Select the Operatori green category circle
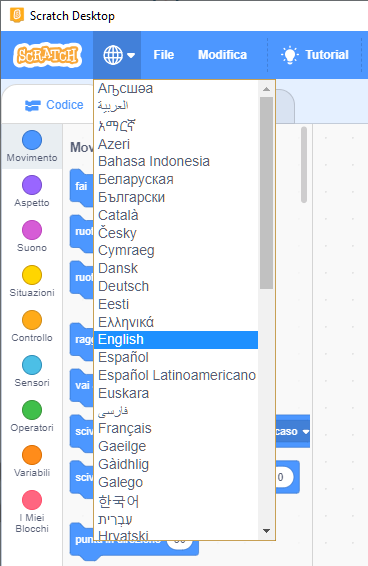 pos(32,410)
